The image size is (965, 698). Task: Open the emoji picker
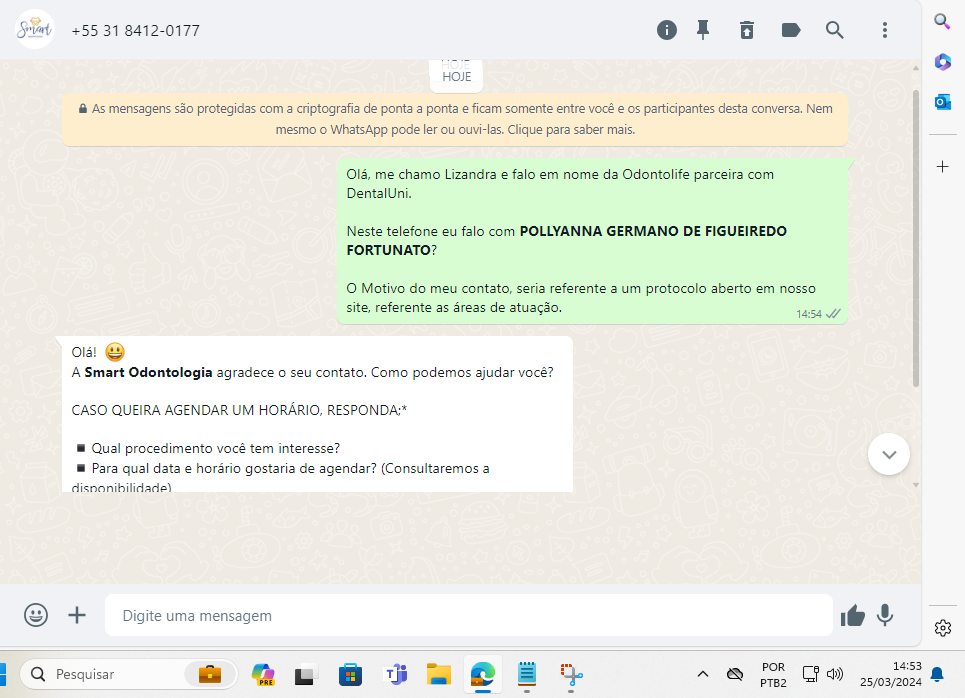36,615
